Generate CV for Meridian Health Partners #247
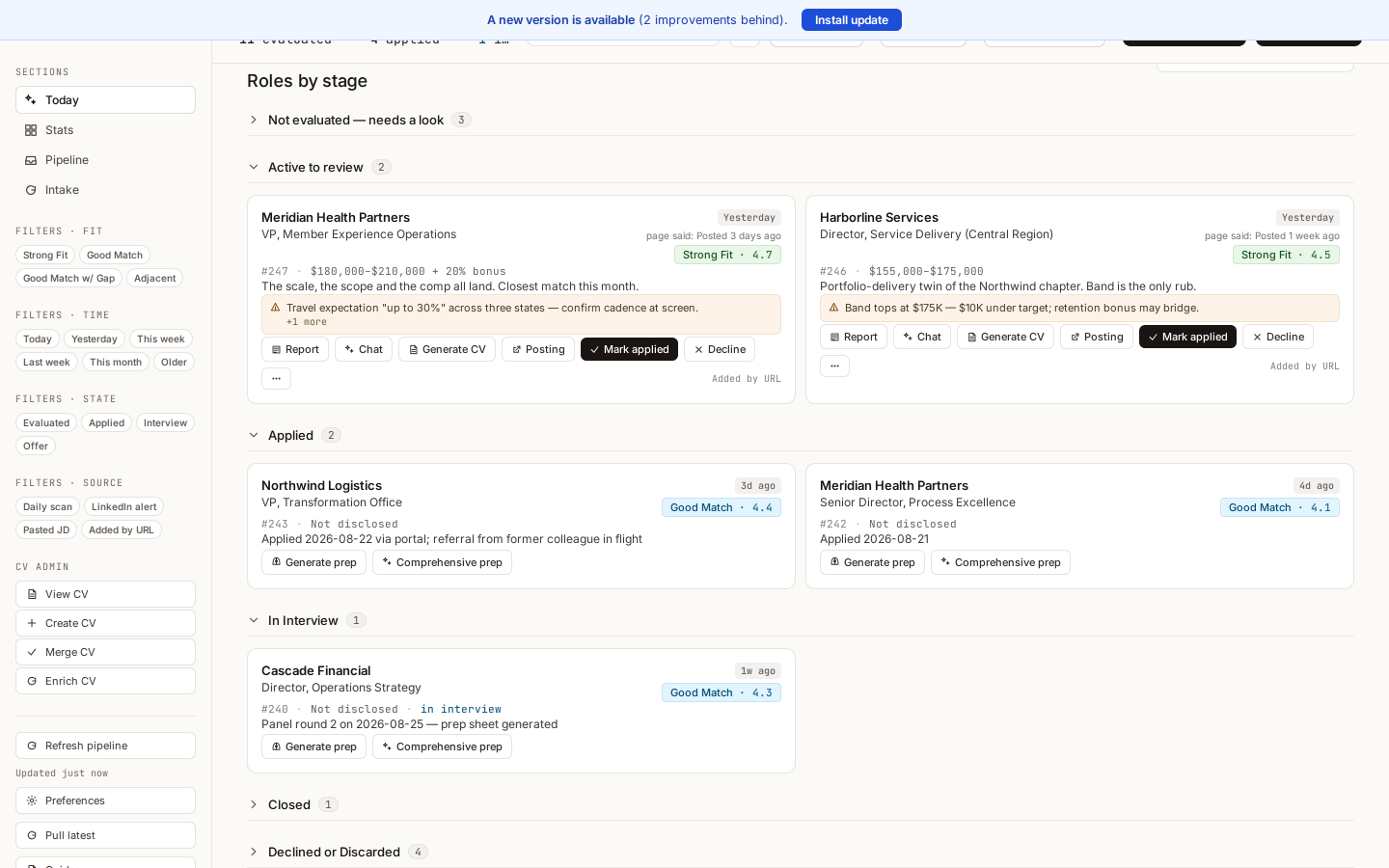The image size is (1389, 868). click(x=447, y=349)
